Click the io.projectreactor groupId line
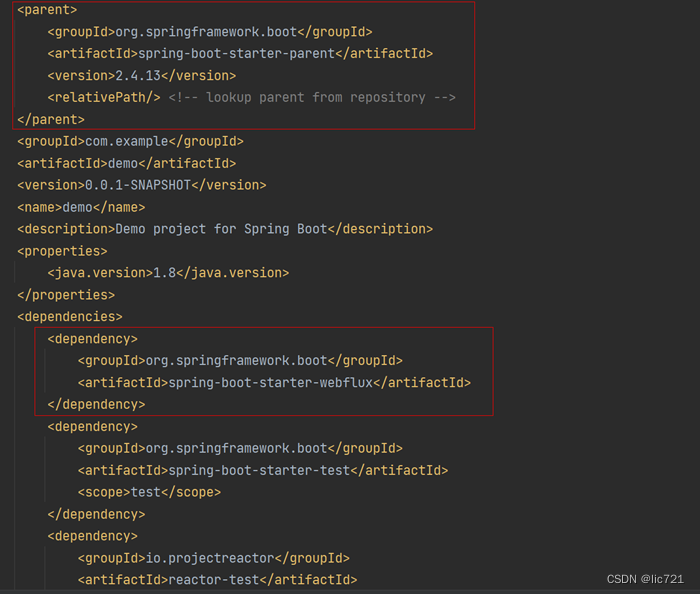The image size is (700, 594). coord(213,558)
